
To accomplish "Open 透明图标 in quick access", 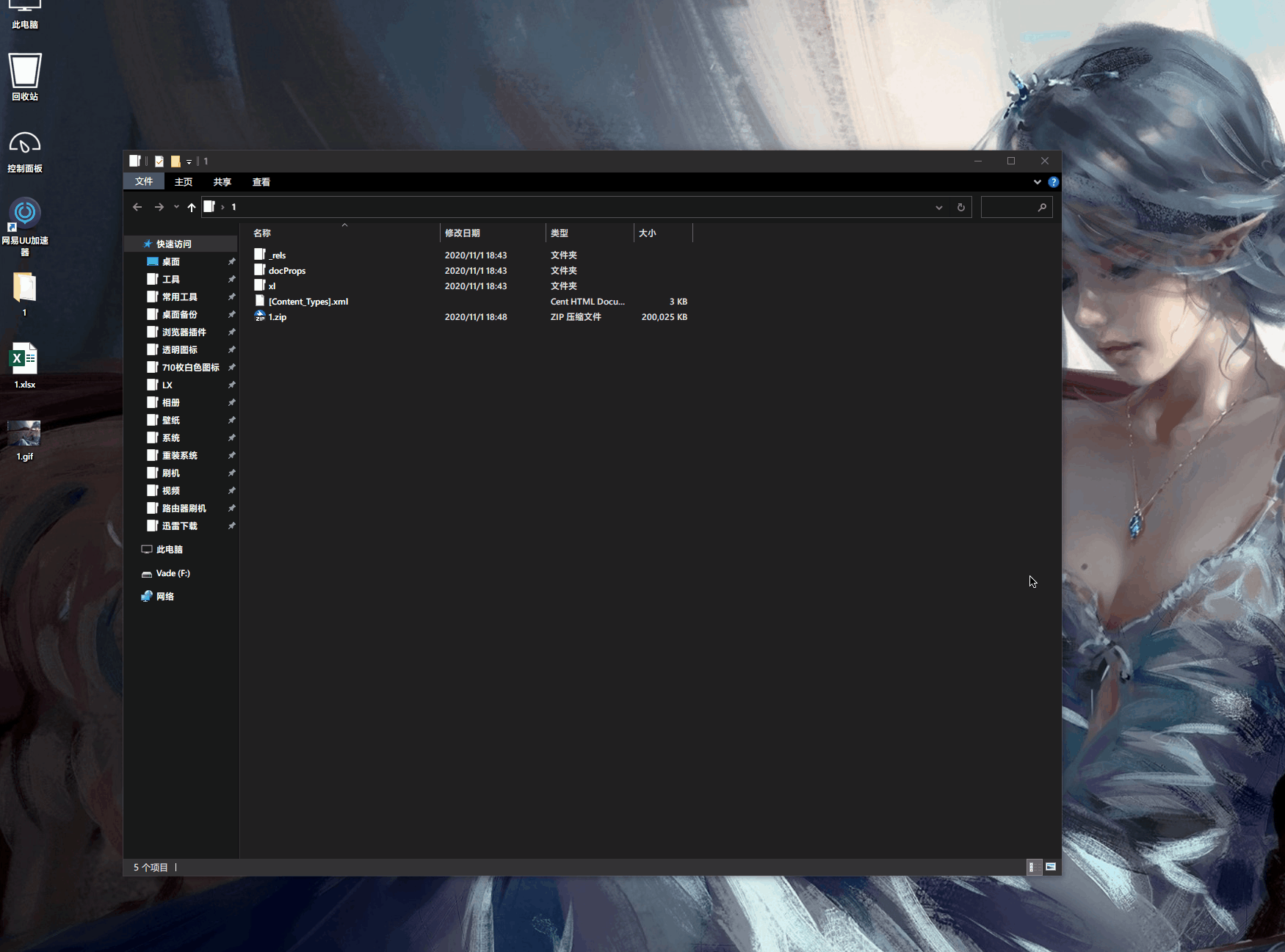I will pyautogui.click(x=179, y=349).
